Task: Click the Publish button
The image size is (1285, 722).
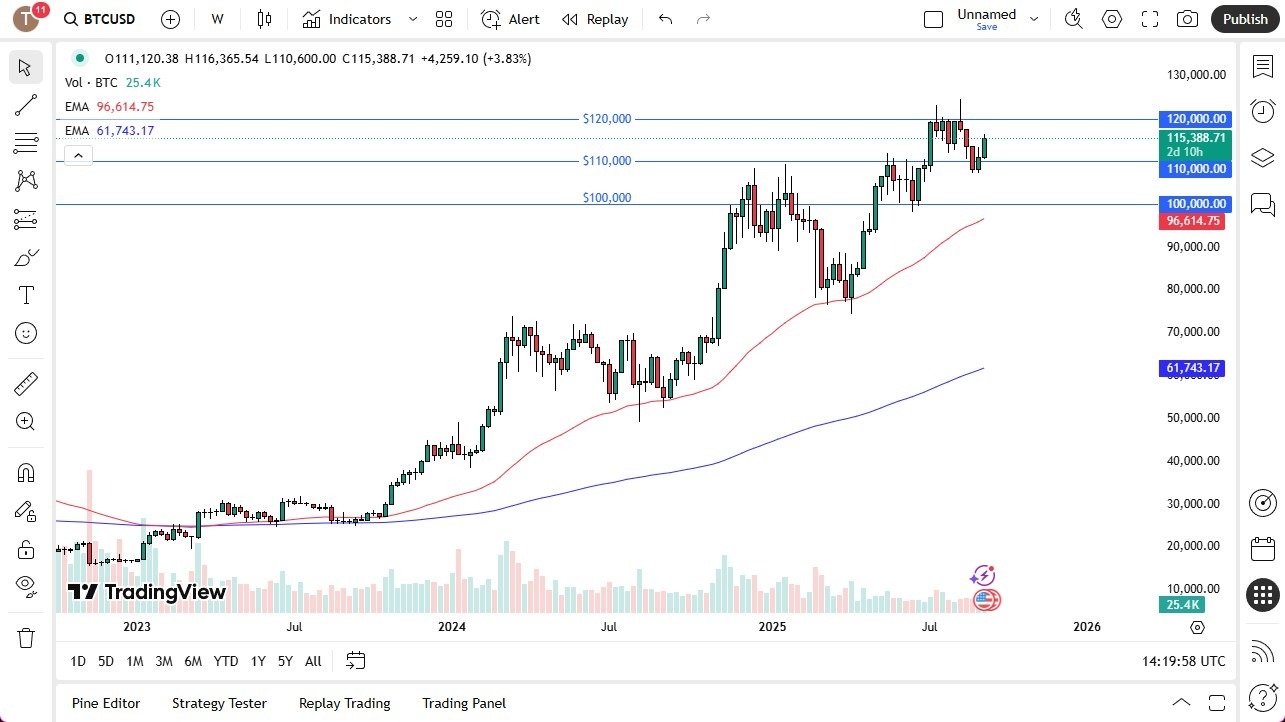Action: pyautogui.click(x=1245, y=19)
